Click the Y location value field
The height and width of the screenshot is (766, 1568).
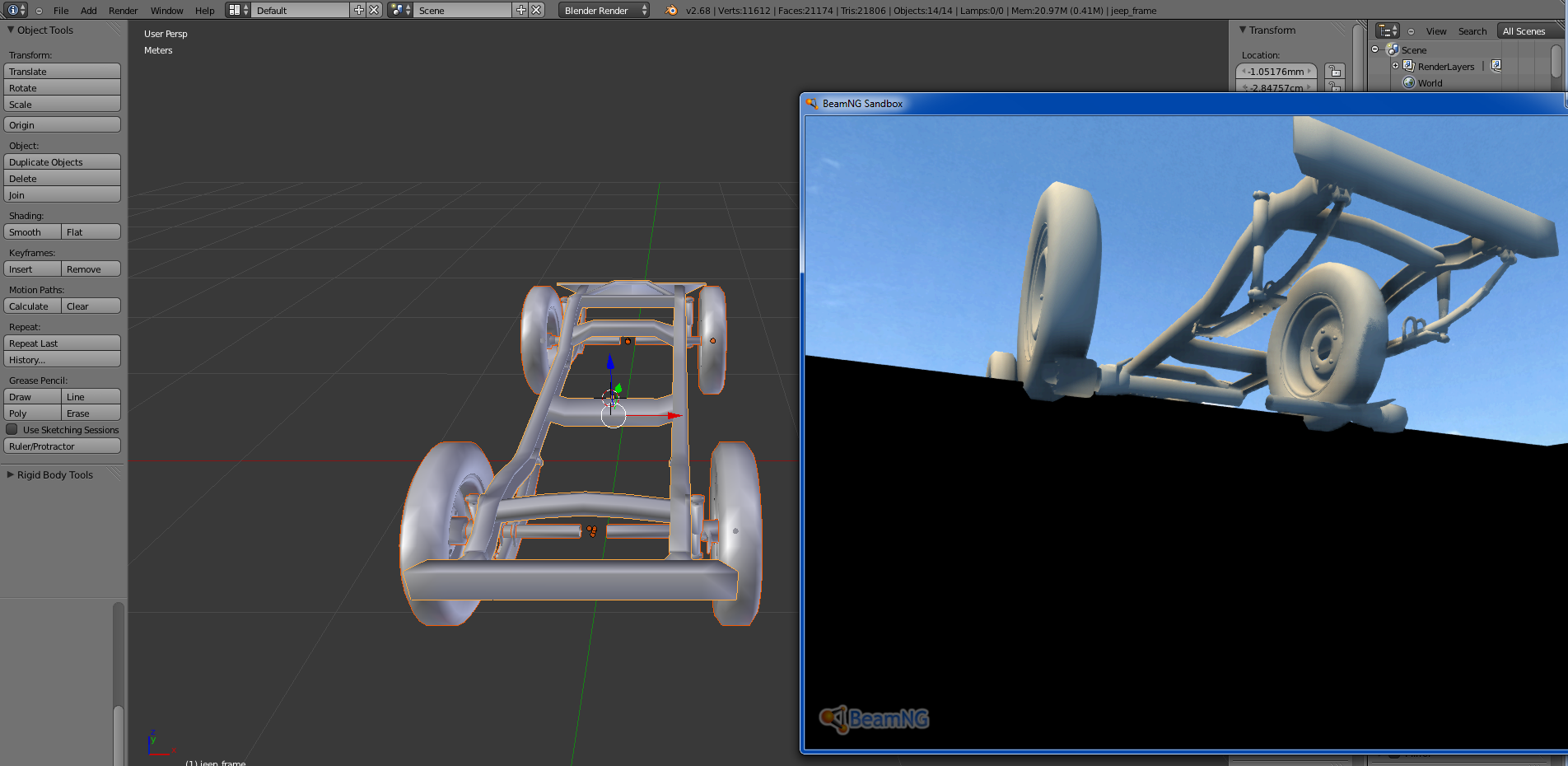click(x=1276, y=86)
